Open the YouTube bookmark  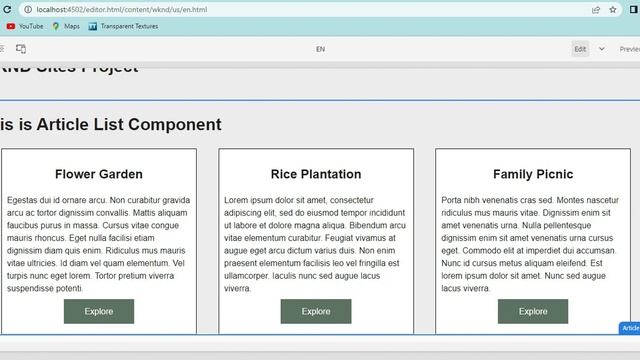point(25,26)
